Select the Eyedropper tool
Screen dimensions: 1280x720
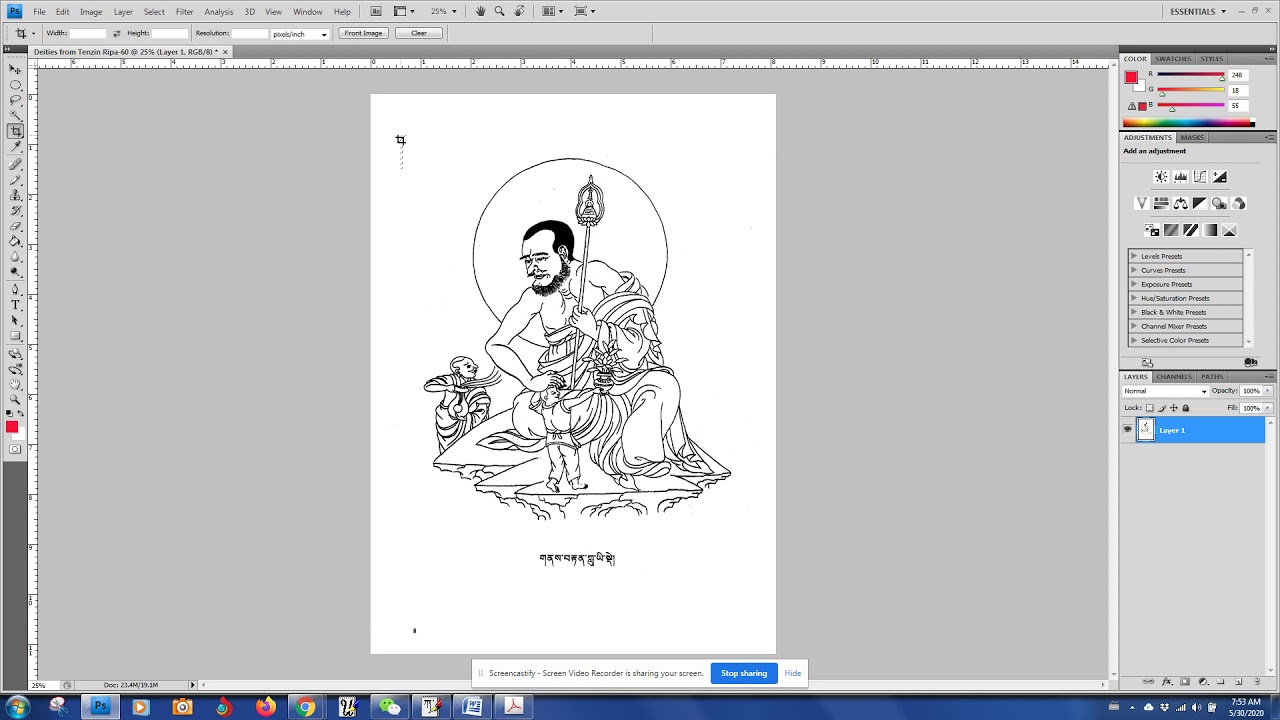coord(15,147)
